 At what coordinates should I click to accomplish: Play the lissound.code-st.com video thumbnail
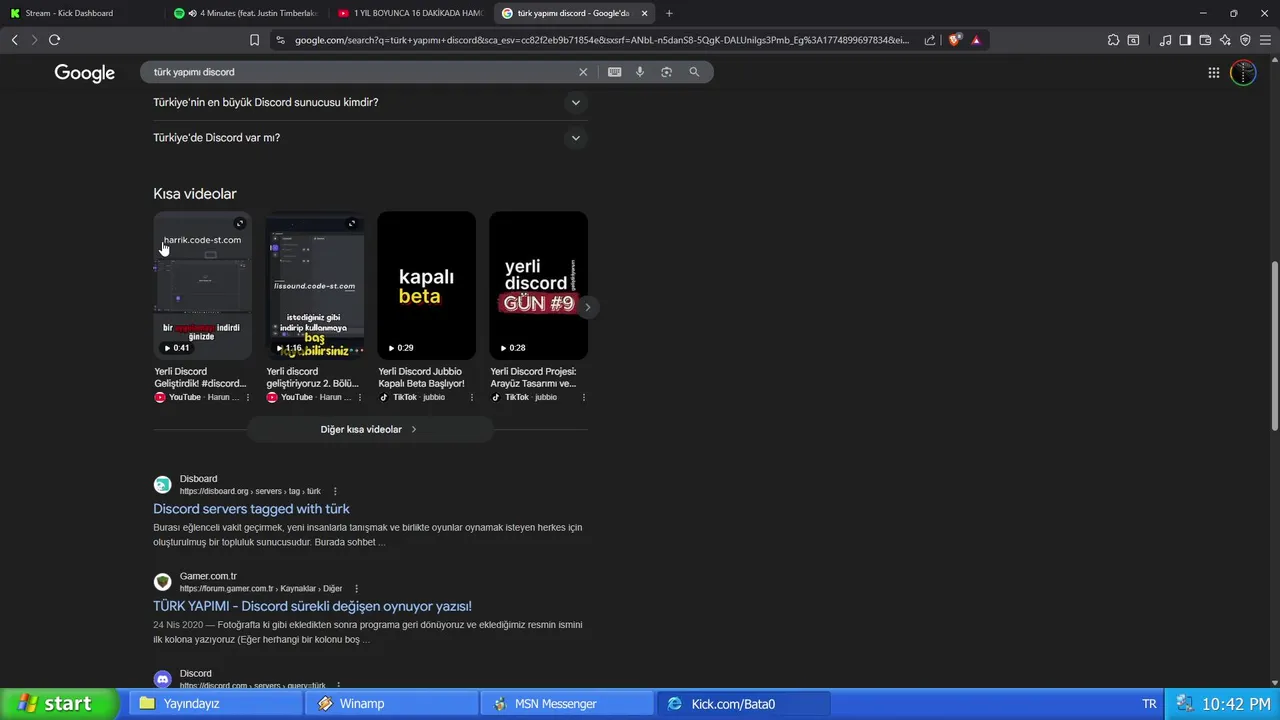[314, 285]
